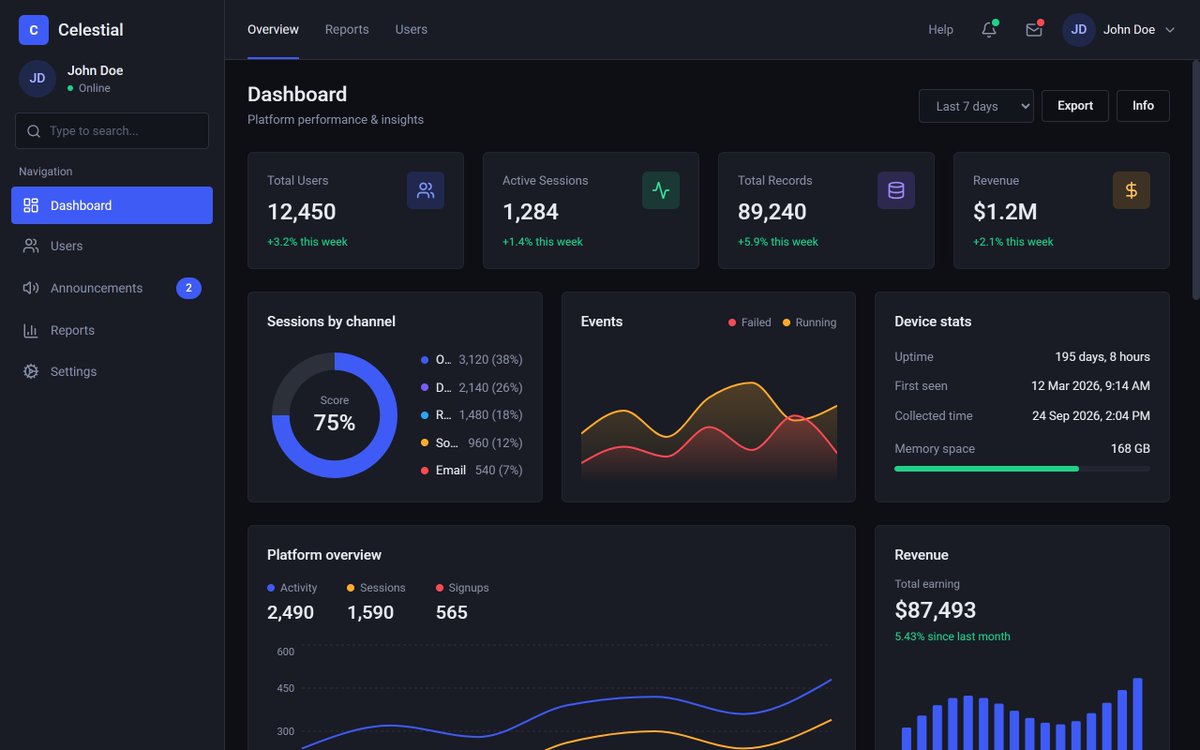Click the 89,240 Total Records value
Image resolution: width=1200 pixels, height=750 pixels.
[772, 212]
